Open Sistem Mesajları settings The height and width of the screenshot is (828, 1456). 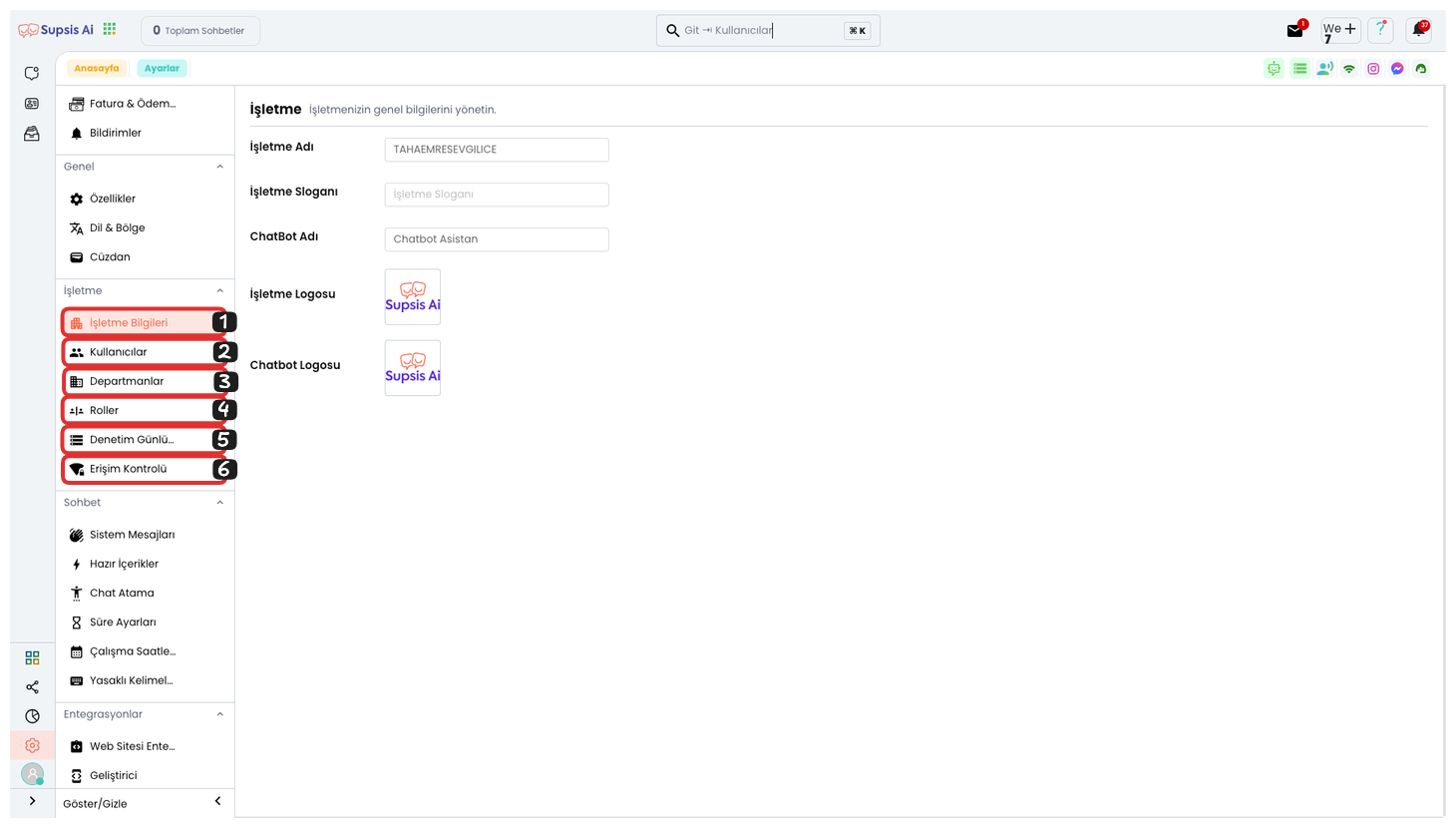145,535
